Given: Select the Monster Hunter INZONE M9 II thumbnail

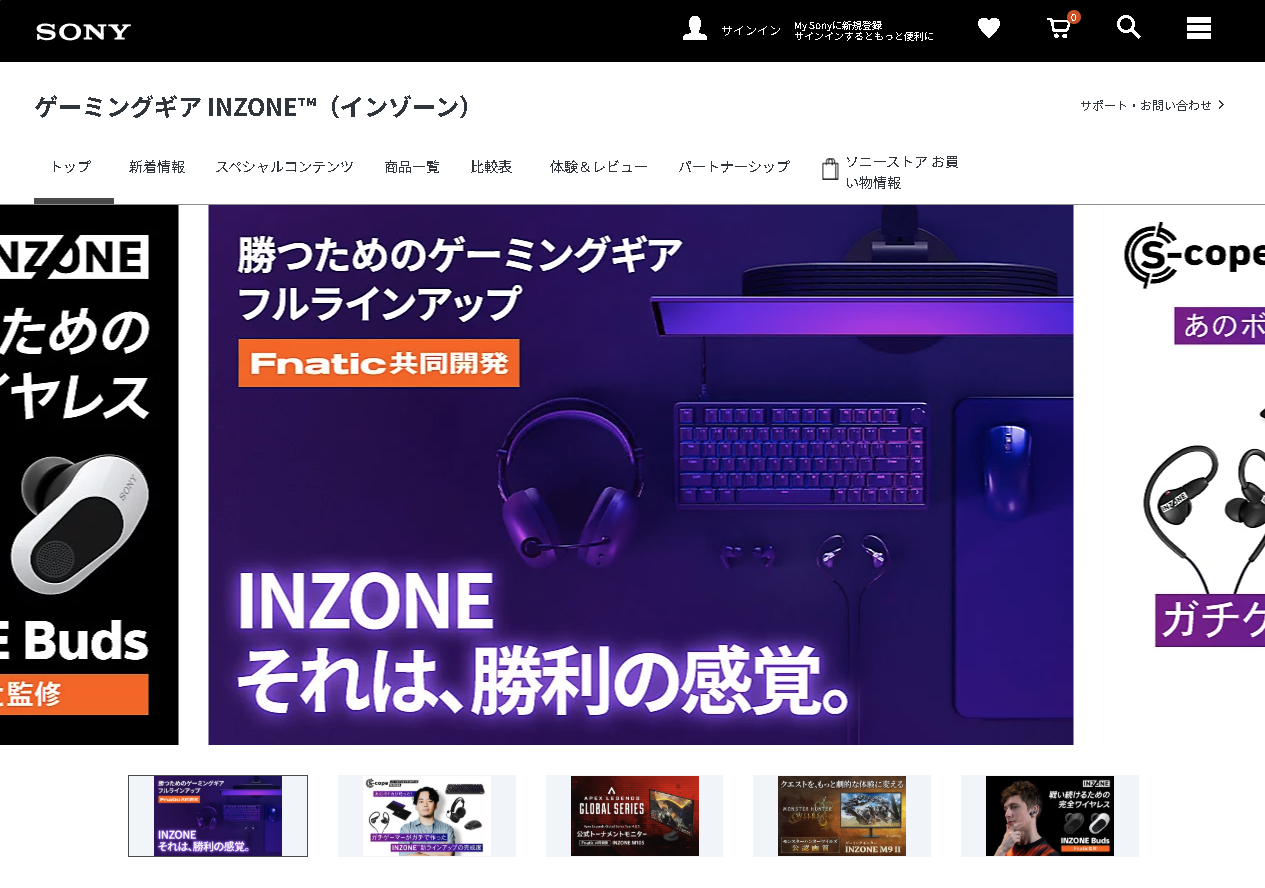Looking at the screenshot, I should [843, 815].
